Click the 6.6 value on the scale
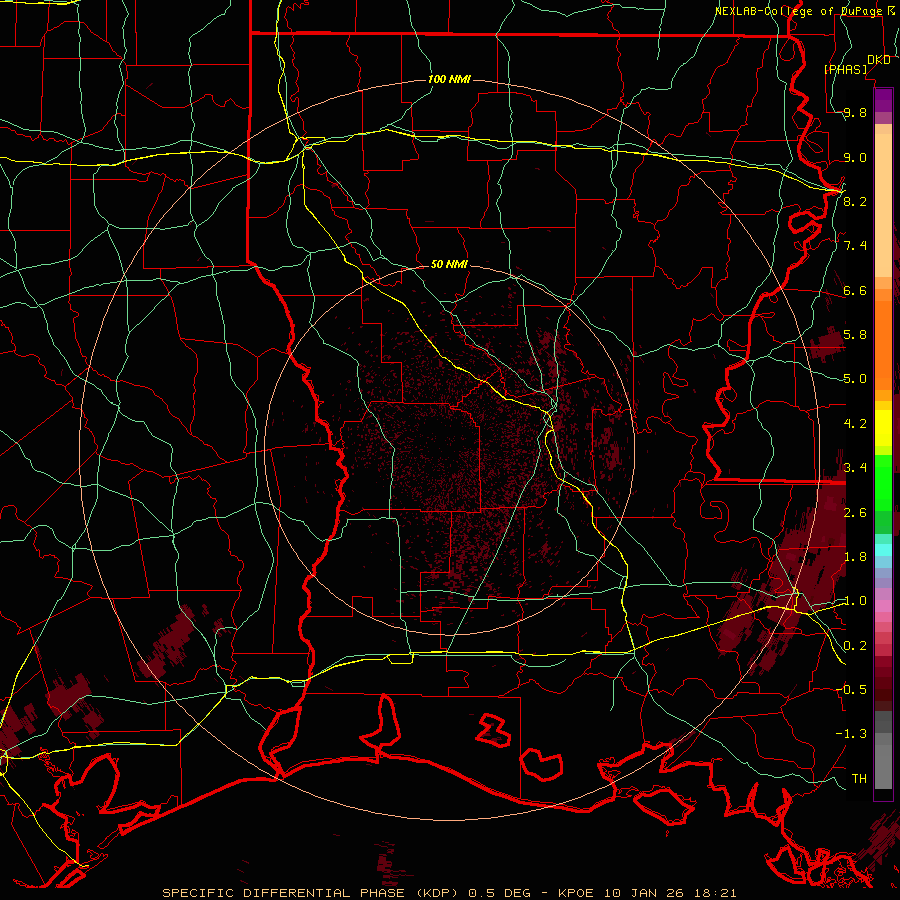The image size is (900, 900). (855, 291)
